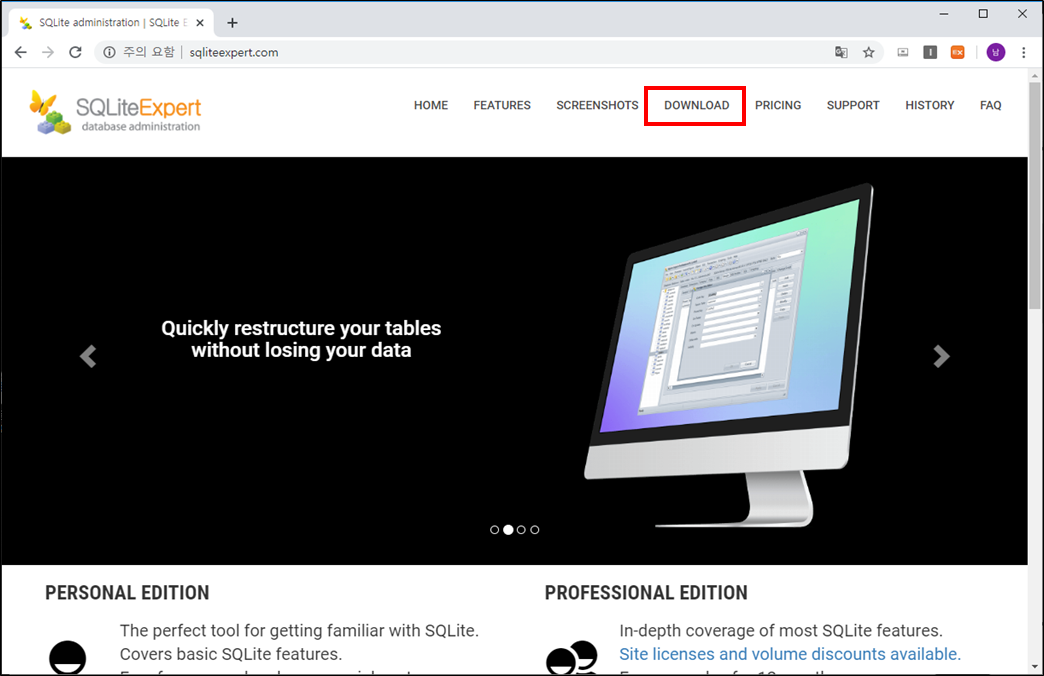
Task: Open Site licenses and volume discounts link
Action: 790,654
